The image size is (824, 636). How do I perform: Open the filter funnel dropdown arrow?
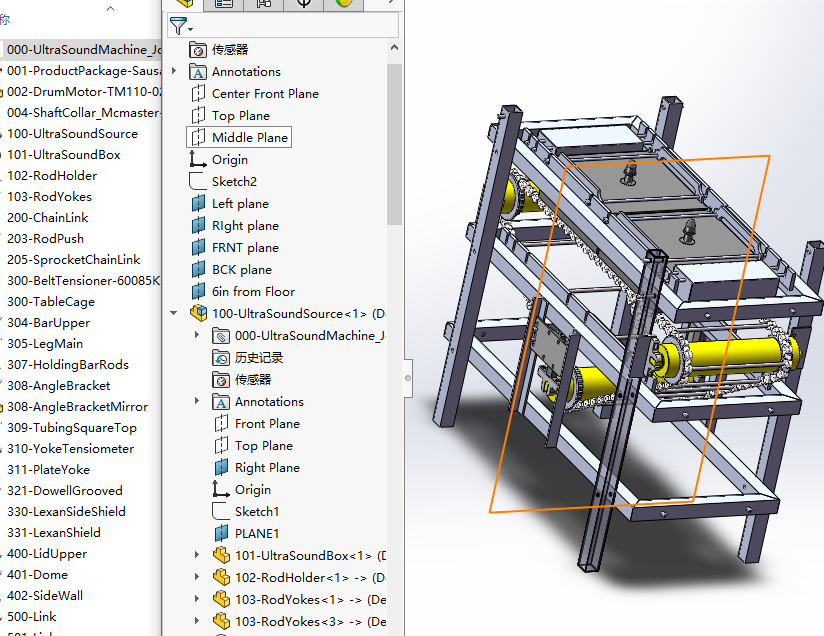pos(190,29)
